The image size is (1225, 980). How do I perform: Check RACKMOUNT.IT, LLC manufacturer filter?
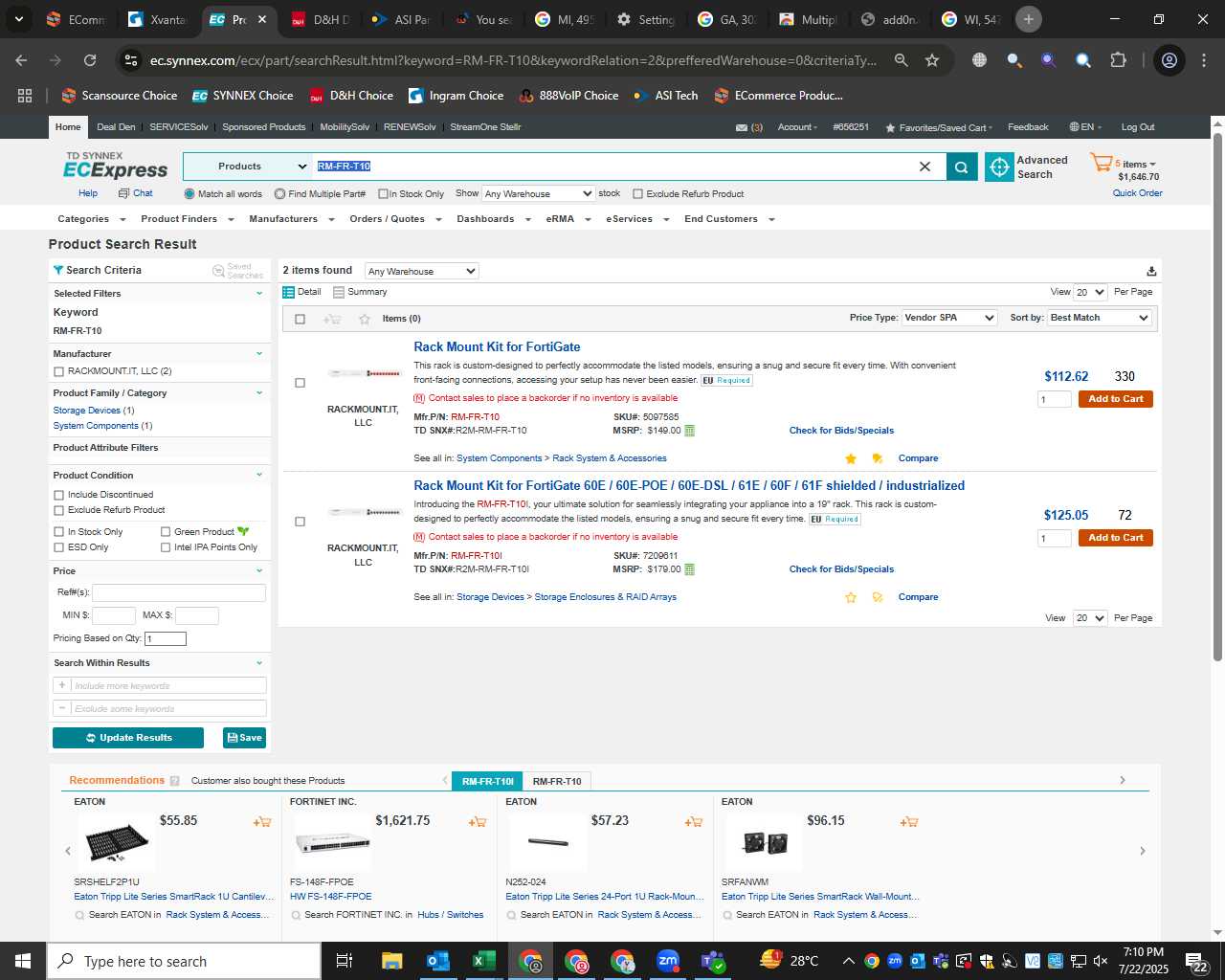(59, 371)
